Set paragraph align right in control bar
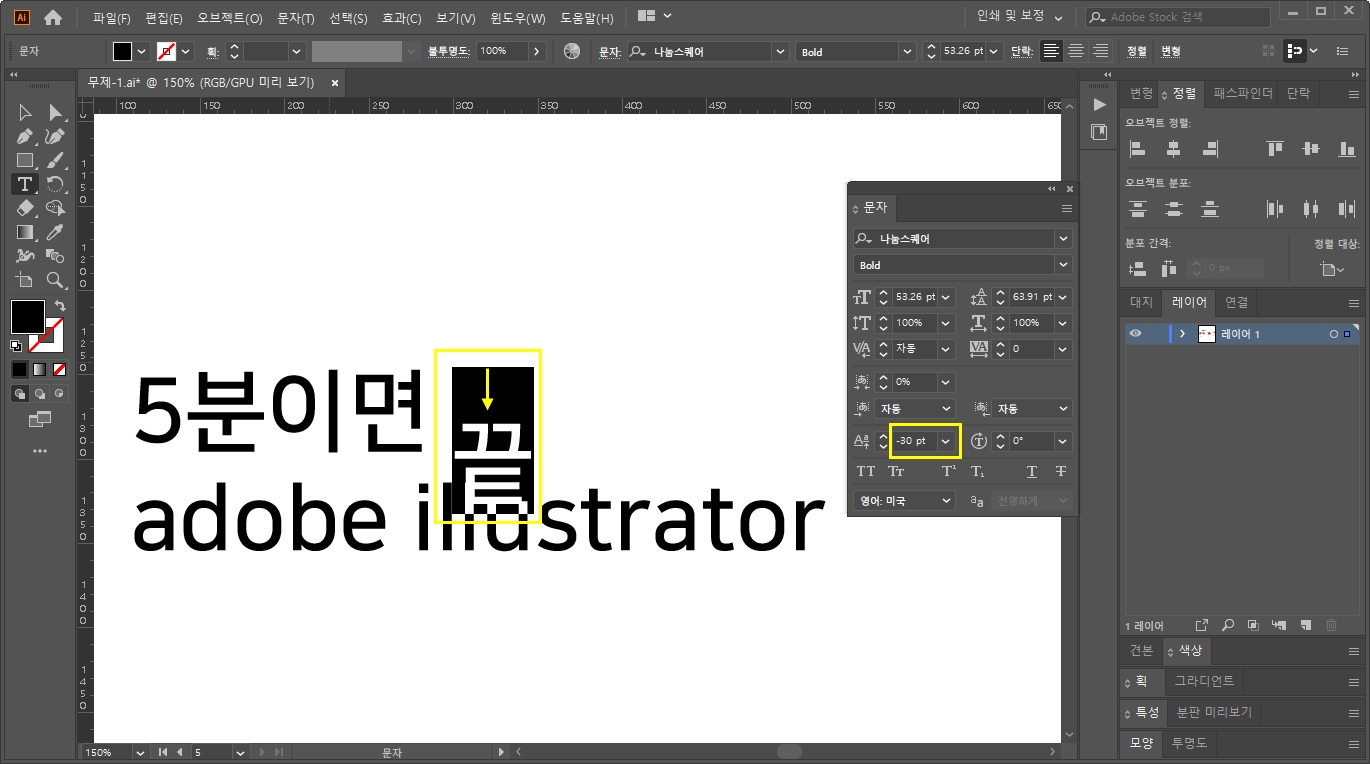This screenshot has width=1370, height=764. point(1101,51)
